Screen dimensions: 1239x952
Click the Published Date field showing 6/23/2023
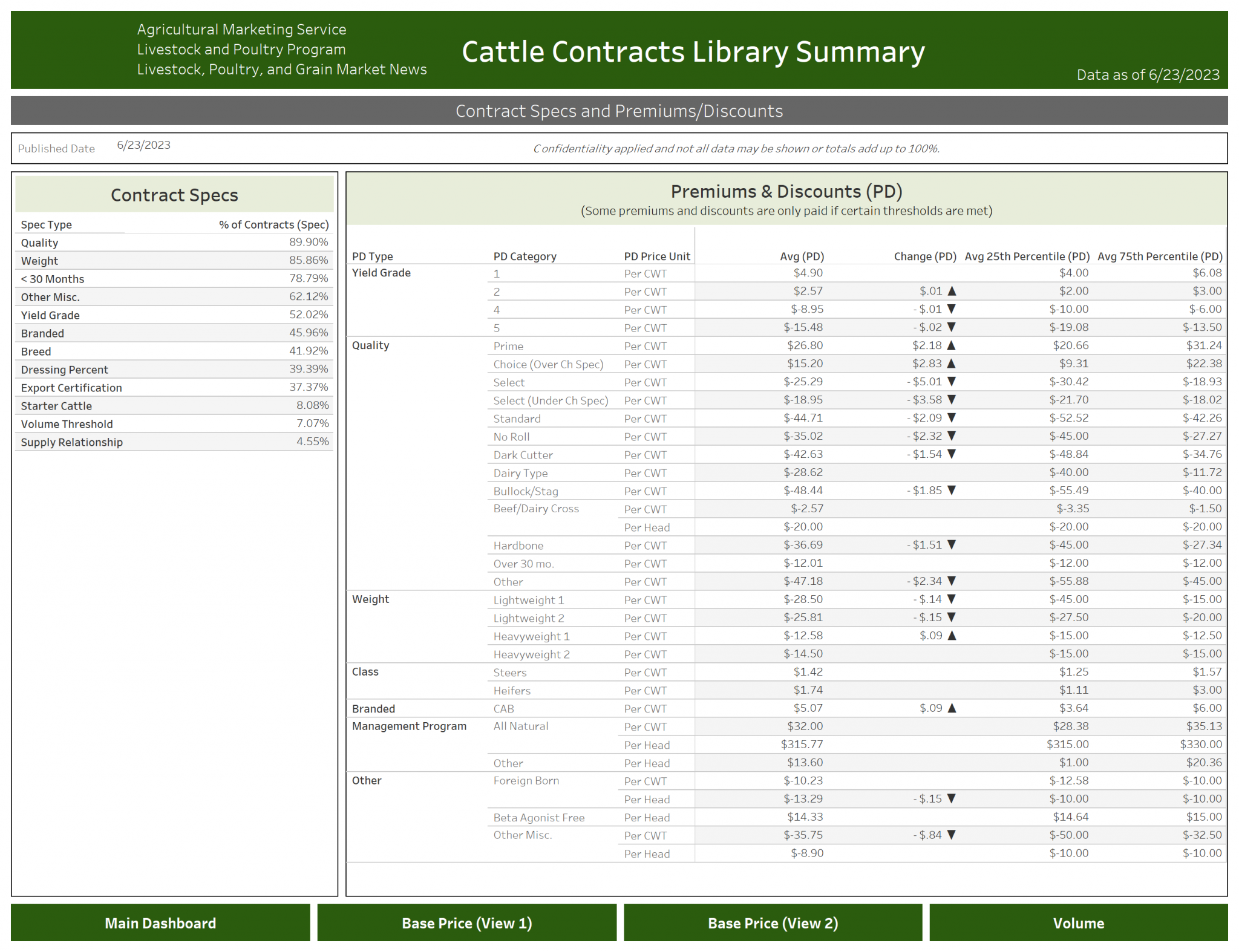pos(143,145)
